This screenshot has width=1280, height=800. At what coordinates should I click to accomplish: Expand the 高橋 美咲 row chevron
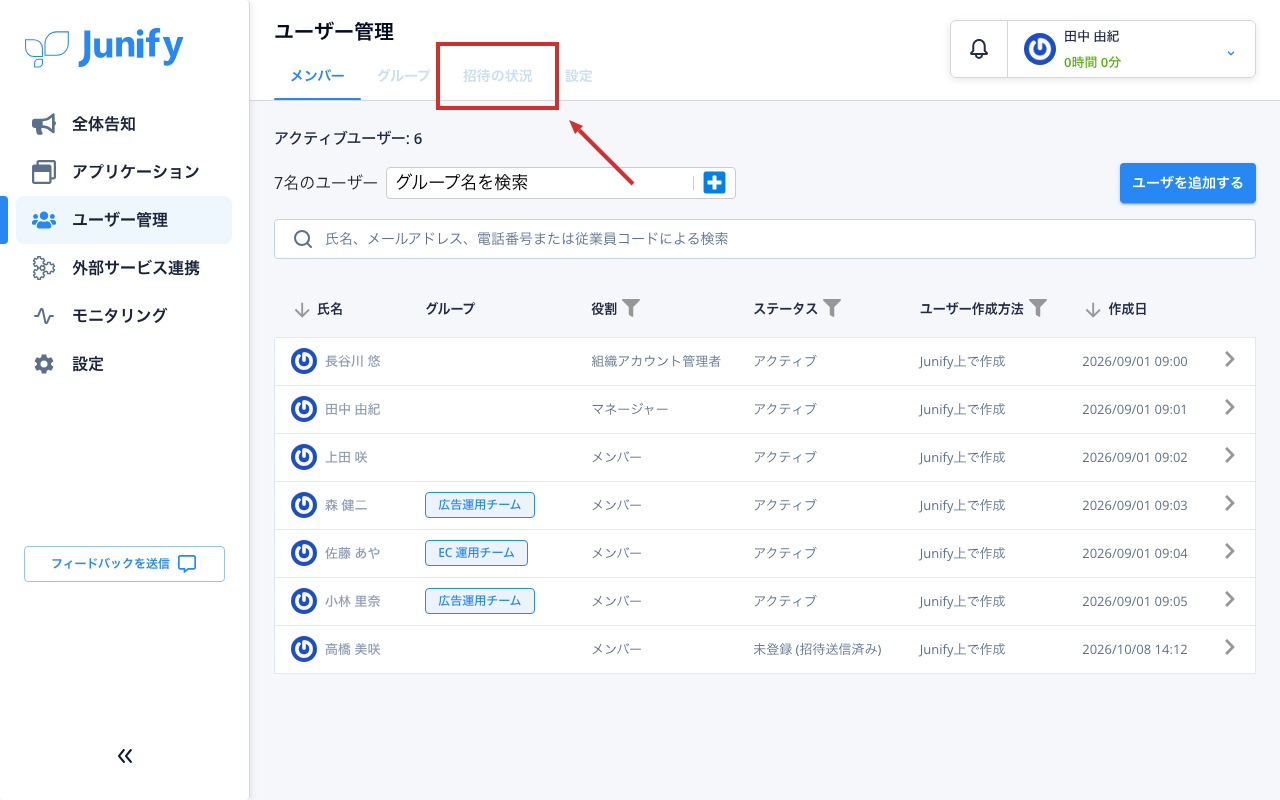1230,648
